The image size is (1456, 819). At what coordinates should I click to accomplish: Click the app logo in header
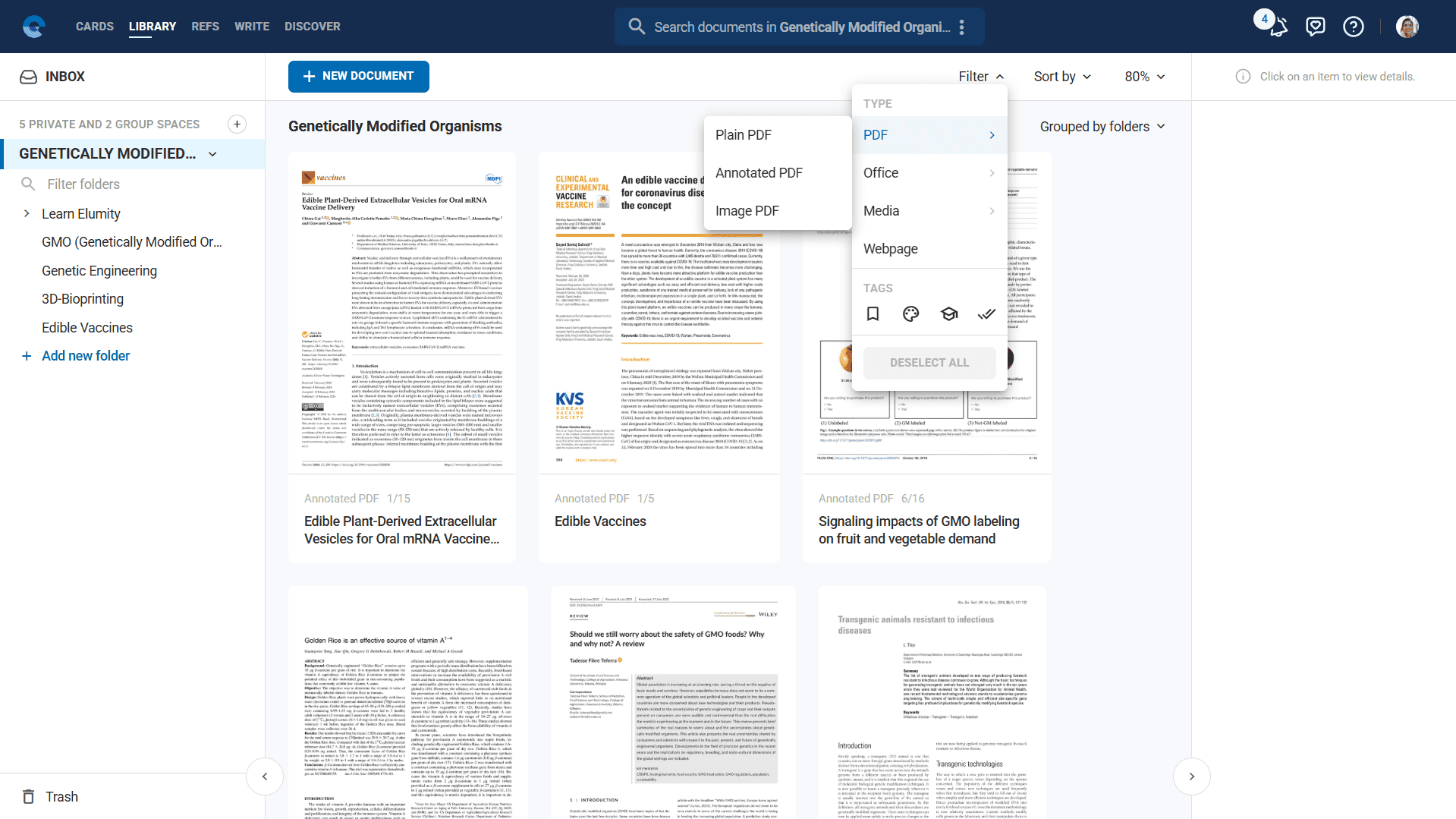(34, 27)
